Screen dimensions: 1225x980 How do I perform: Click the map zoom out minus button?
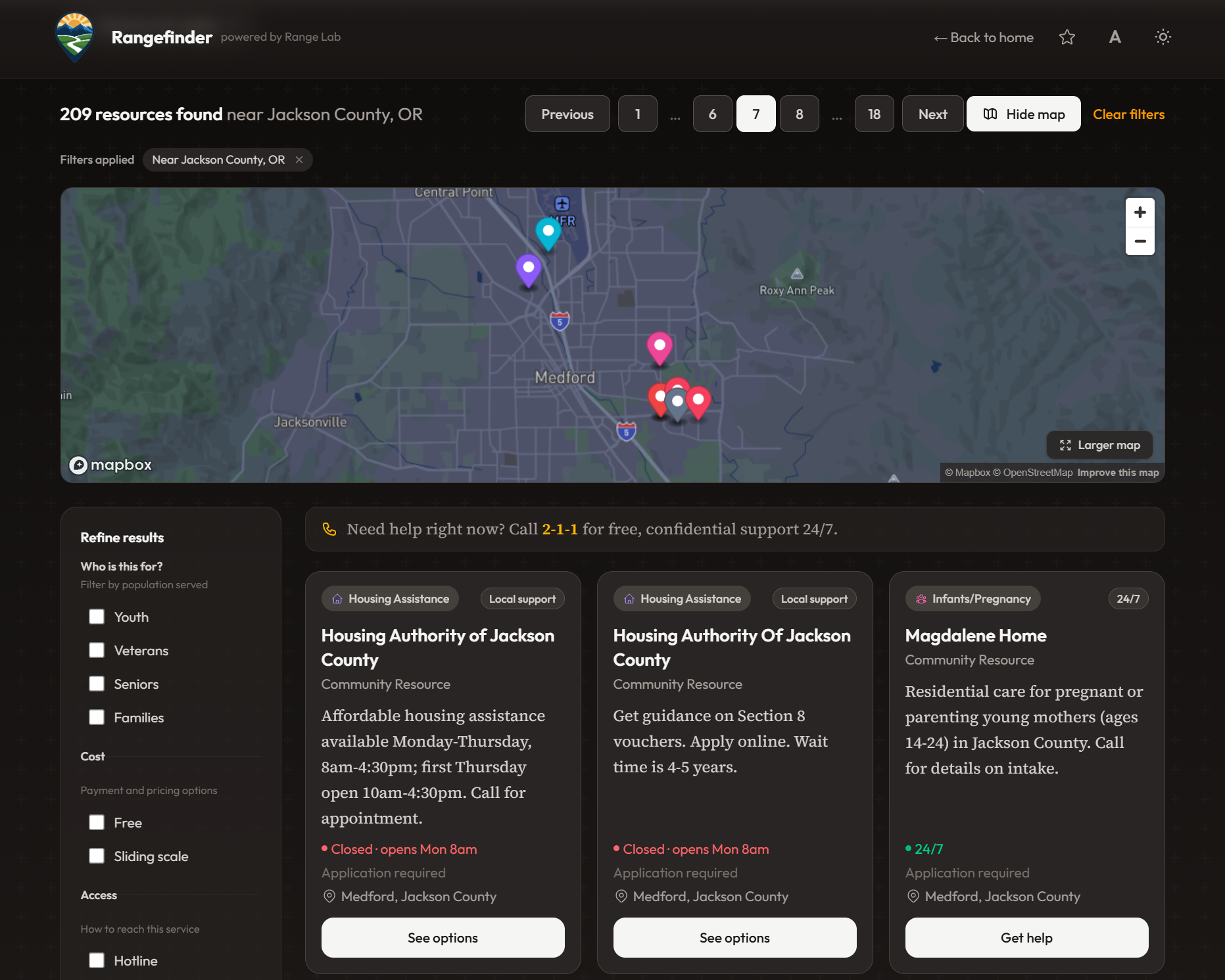pos(1140,241)
